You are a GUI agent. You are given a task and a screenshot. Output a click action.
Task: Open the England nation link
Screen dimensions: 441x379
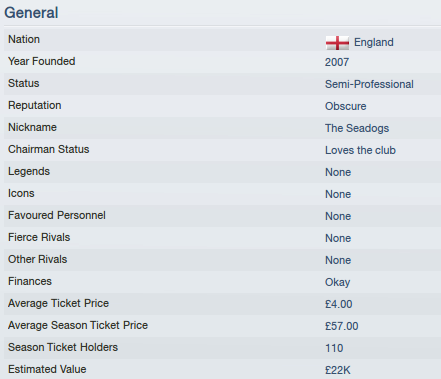click(x=374, y=42)
